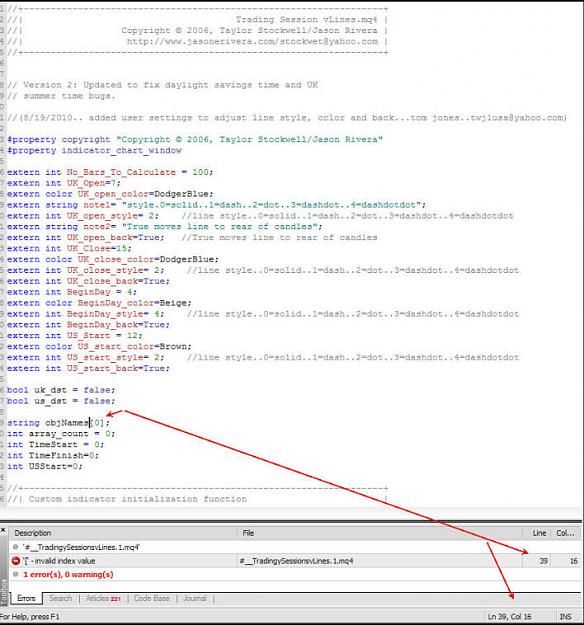Image resolution: width=584 pixels, height=625 pixels.
Task: Open the Search tab in the Toolbox
Action: click(x=61, y=598)
